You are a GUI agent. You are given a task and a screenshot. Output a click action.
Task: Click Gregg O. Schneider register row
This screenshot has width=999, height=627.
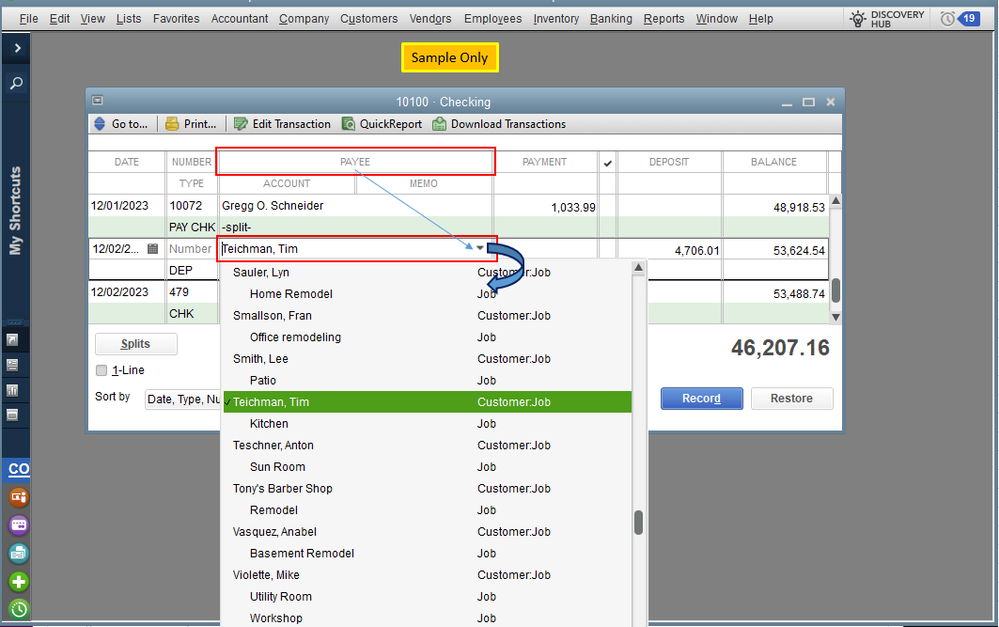click(459, 217)
